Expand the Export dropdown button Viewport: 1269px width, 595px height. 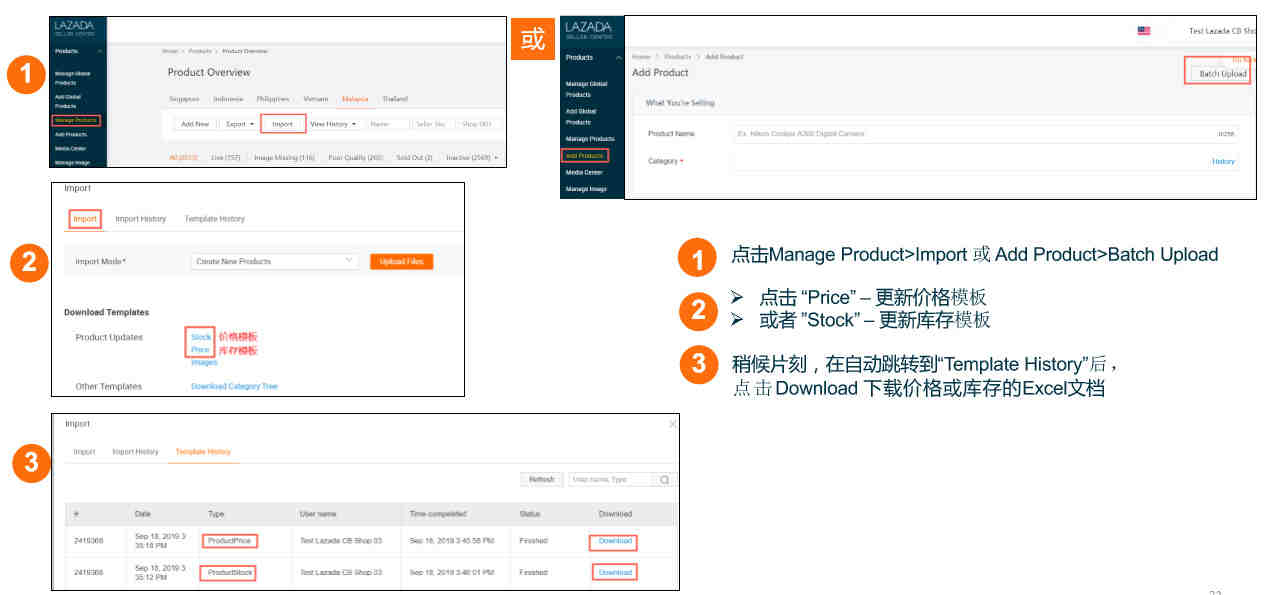pos(239,124)
